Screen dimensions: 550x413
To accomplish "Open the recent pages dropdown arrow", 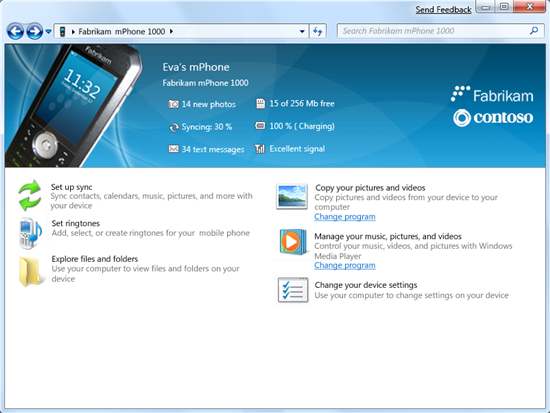I will [48, 32].
